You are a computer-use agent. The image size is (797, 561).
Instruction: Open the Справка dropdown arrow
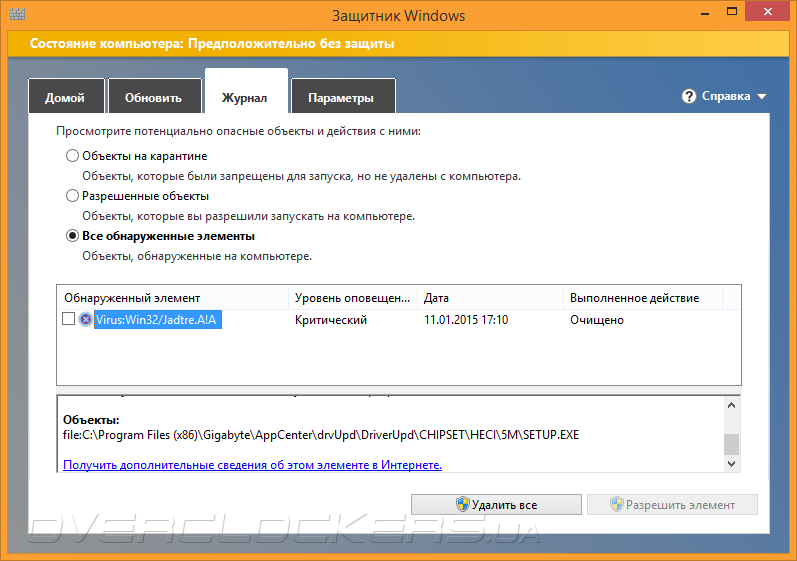point(761,97)
